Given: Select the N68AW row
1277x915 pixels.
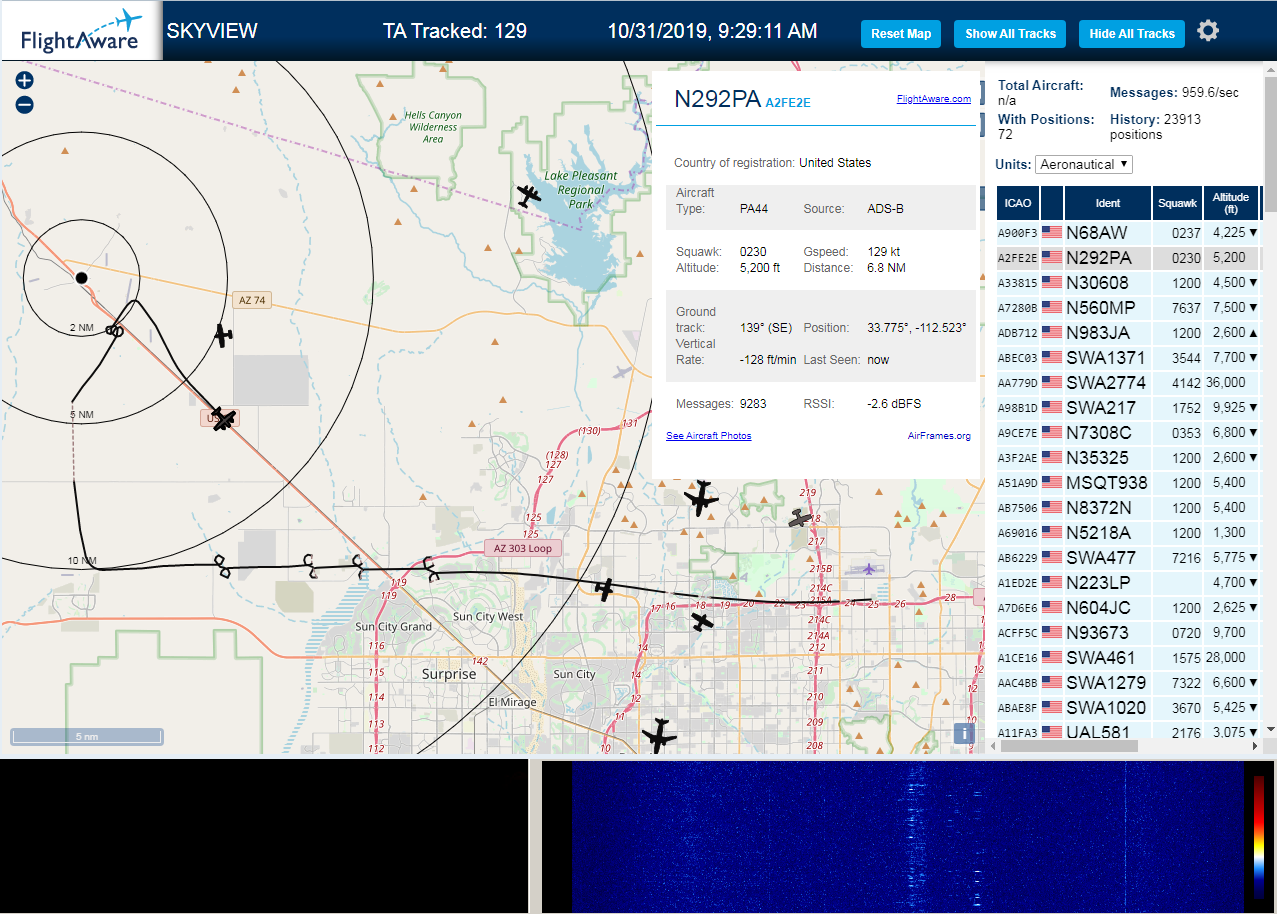Looking at the screenshot, I should [1128, 232].
